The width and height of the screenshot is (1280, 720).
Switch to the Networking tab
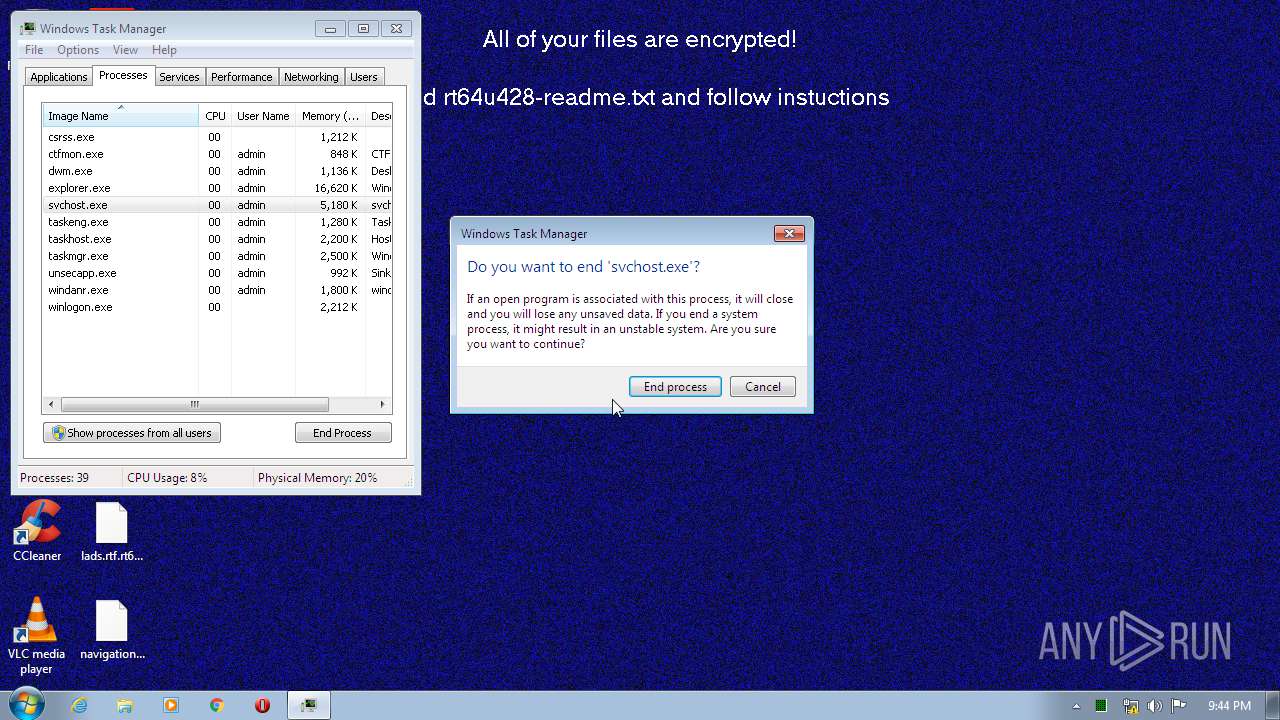pyautogui.click(x=311, y=77)
